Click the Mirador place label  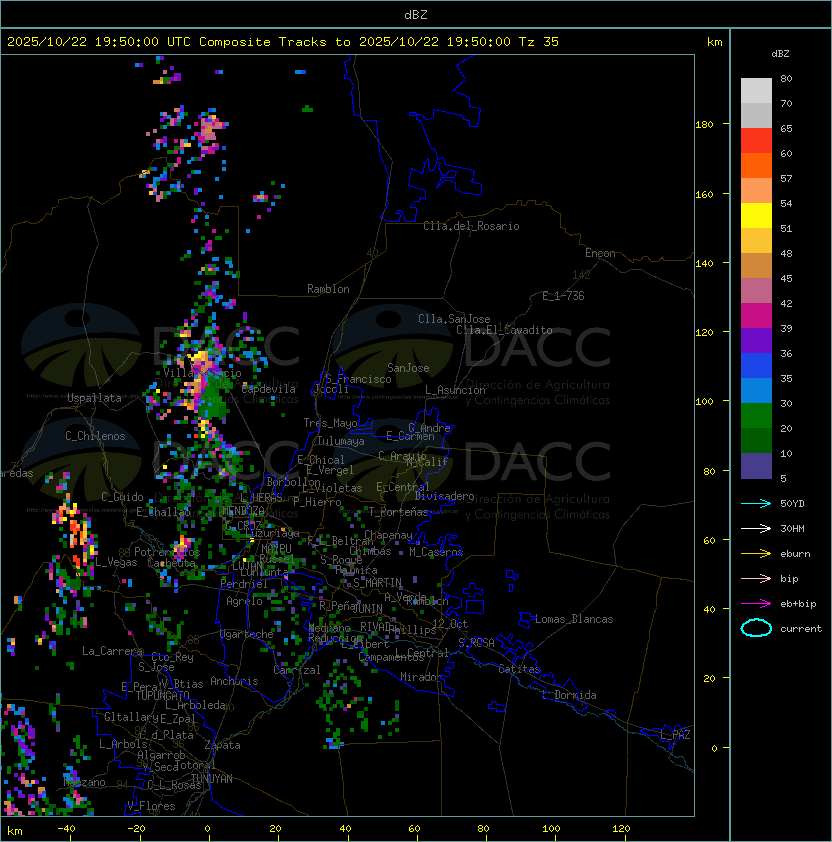click(x=422, y=677)
